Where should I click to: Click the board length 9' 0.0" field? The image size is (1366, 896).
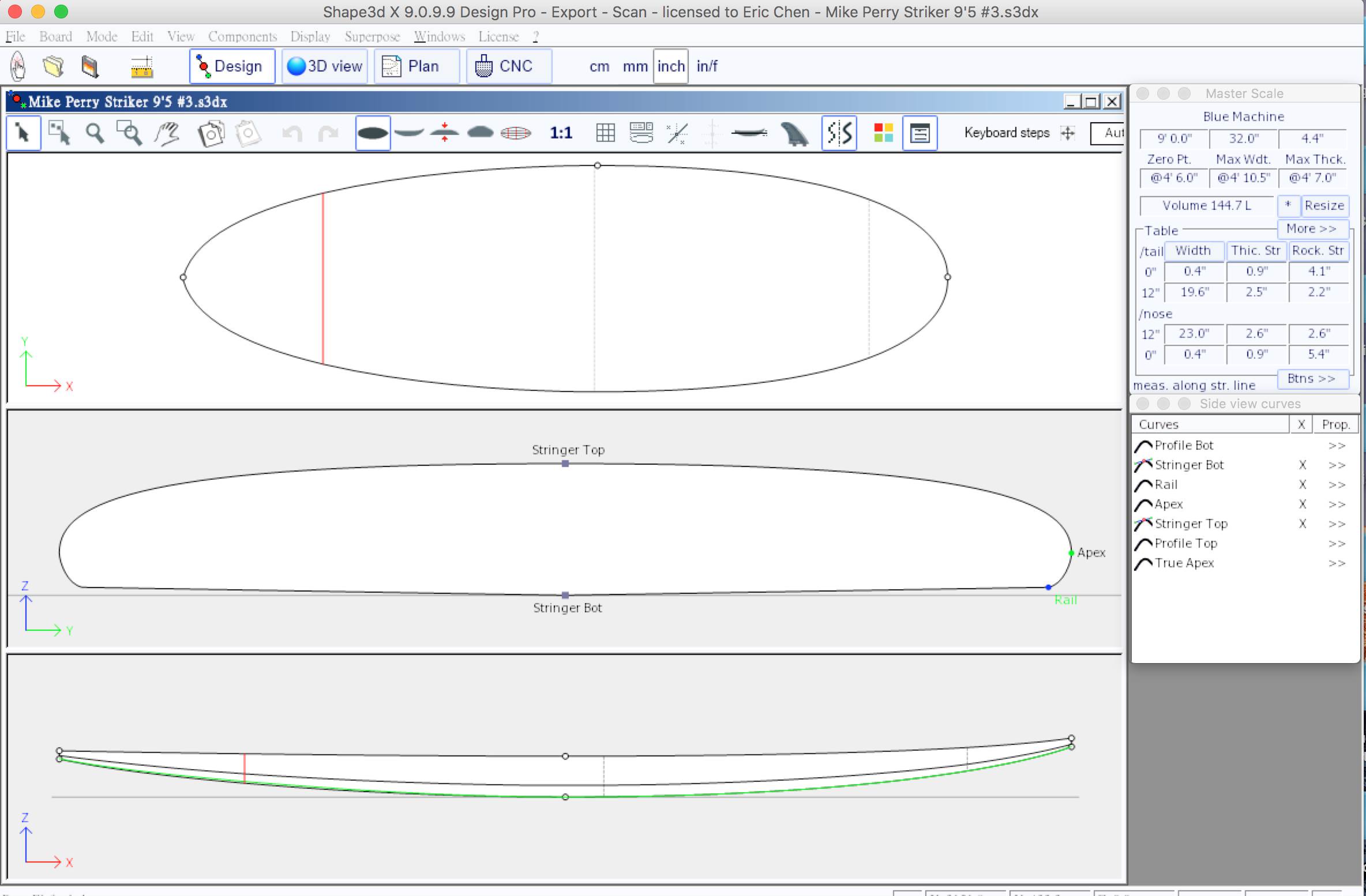click(1174, 138)
